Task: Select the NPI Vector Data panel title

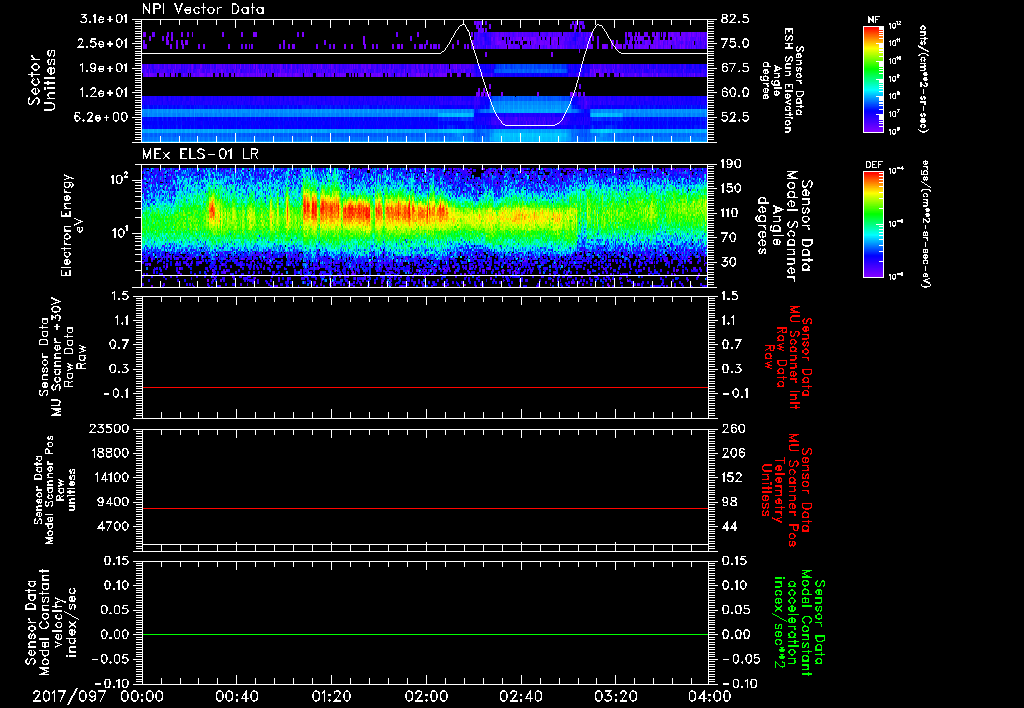Action: [203, 9]
